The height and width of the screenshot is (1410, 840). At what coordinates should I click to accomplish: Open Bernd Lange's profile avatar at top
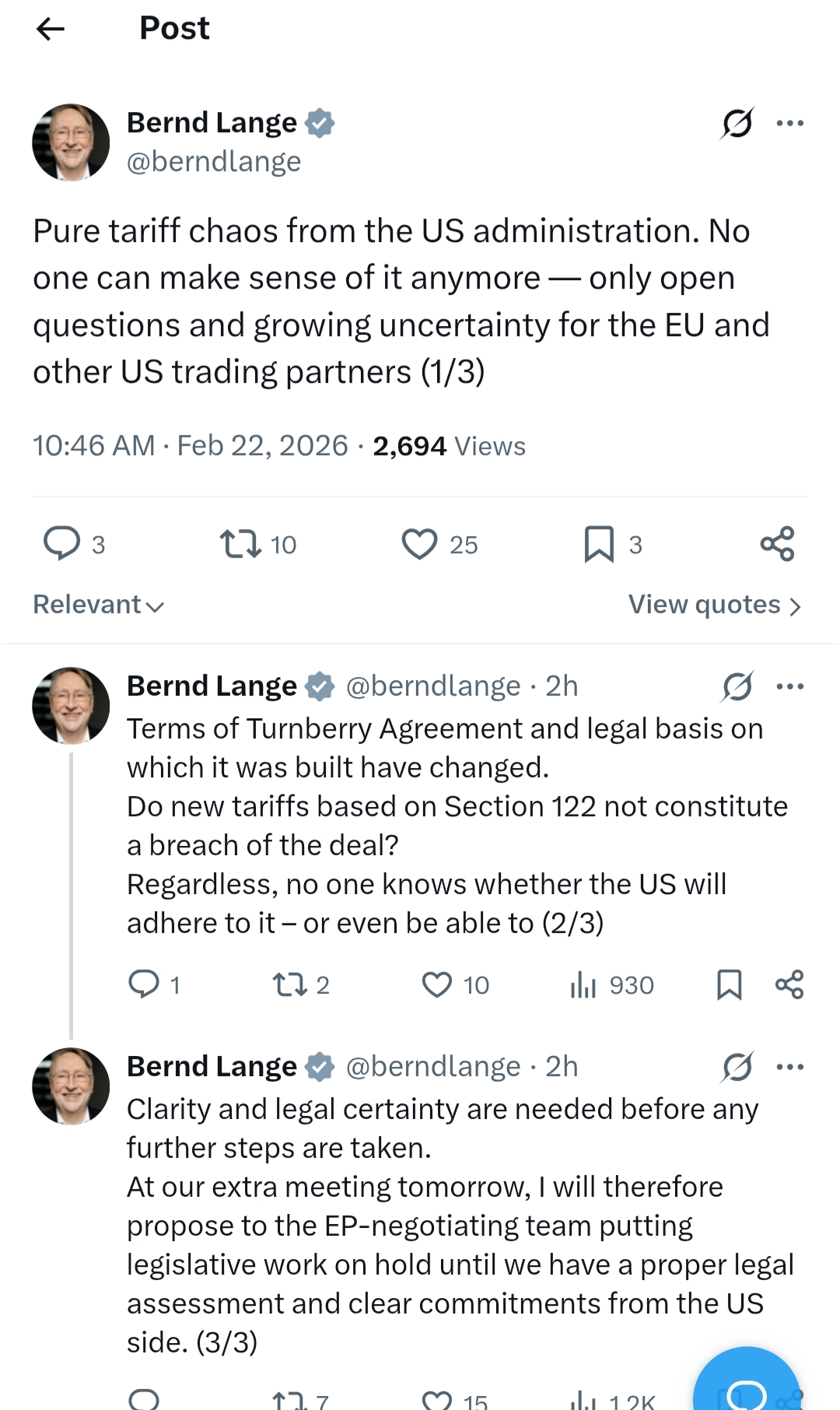click(x=71, y=142)
